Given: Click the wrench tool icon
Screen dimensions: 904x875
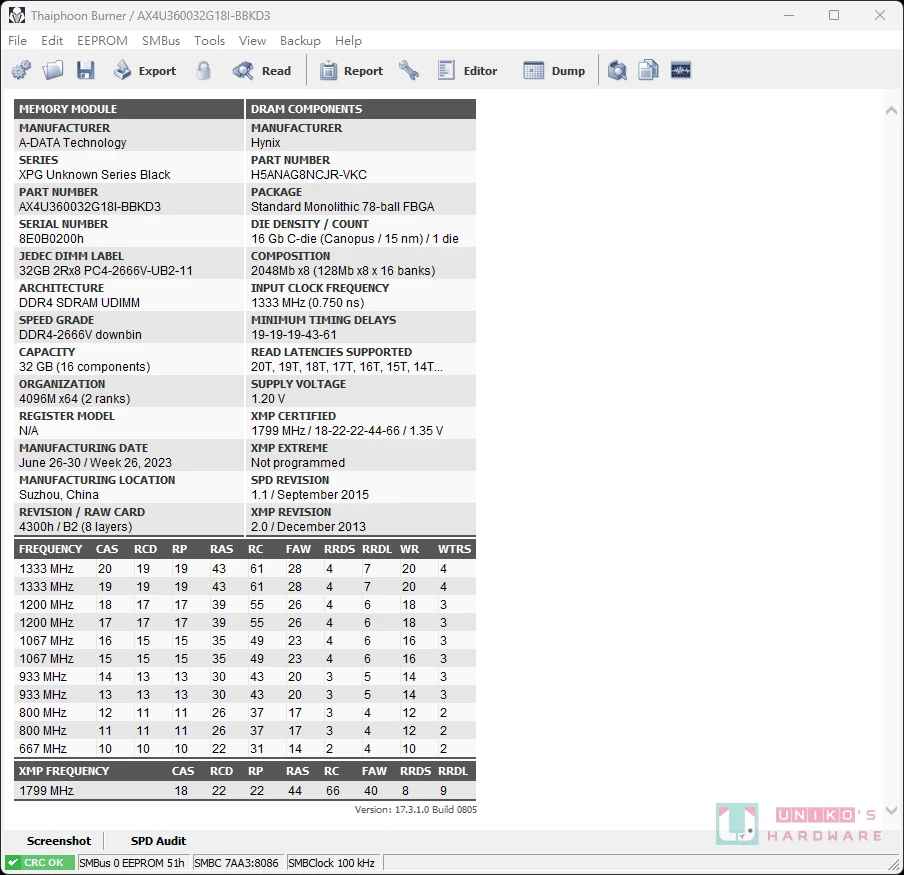Looking at the screenshot, I should point(408,70).
